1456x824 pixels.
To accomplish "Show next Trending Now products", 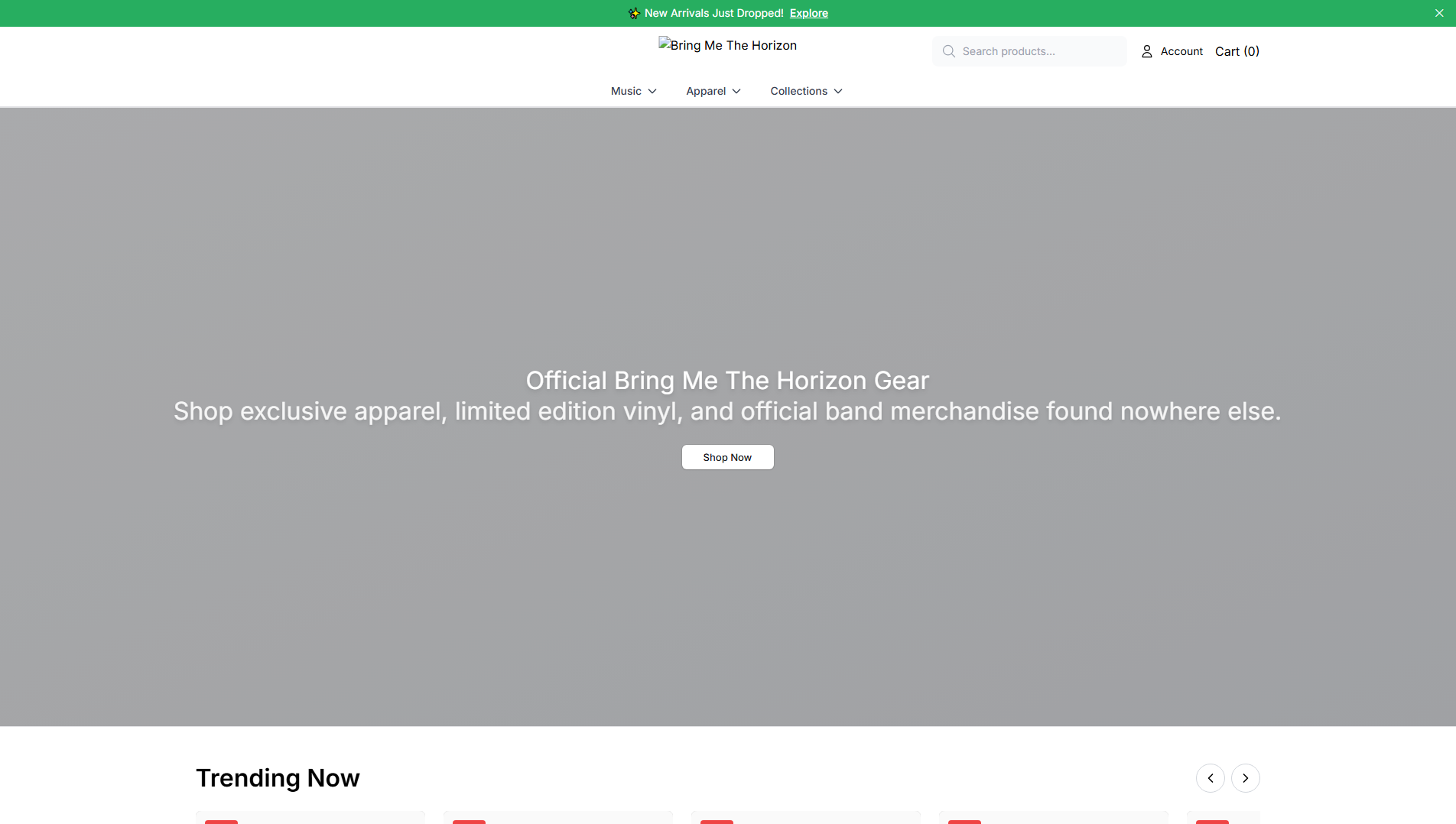I will [x=1246, y=778].
